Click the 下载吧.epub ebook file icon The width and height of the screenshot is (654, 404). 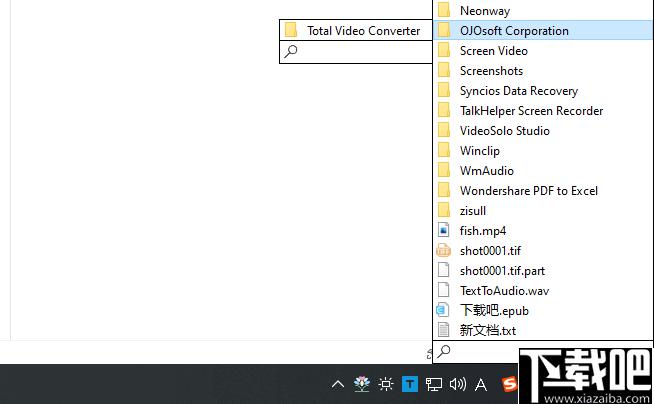point(443,311)
